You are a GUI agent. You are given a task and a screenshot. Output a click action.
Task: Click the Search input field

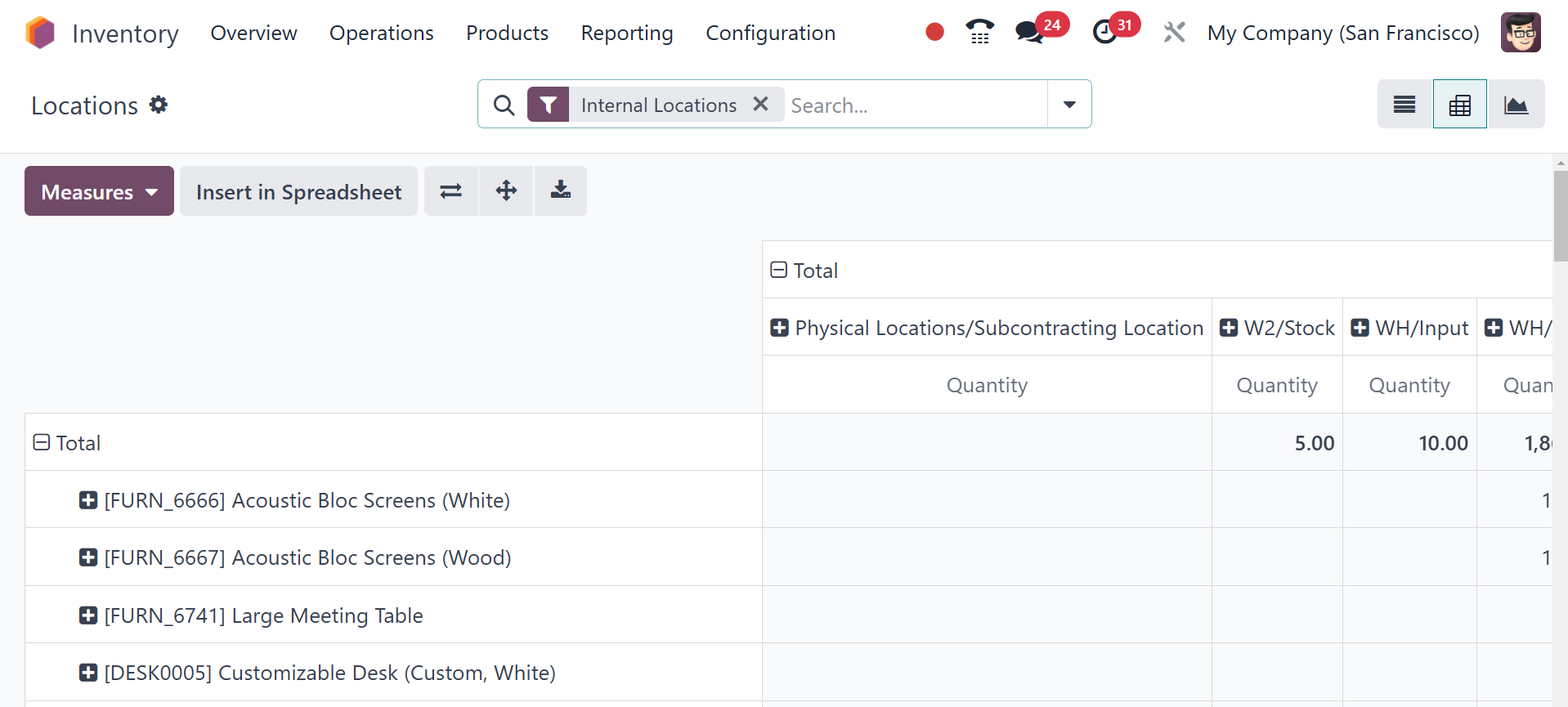(914, 105)
